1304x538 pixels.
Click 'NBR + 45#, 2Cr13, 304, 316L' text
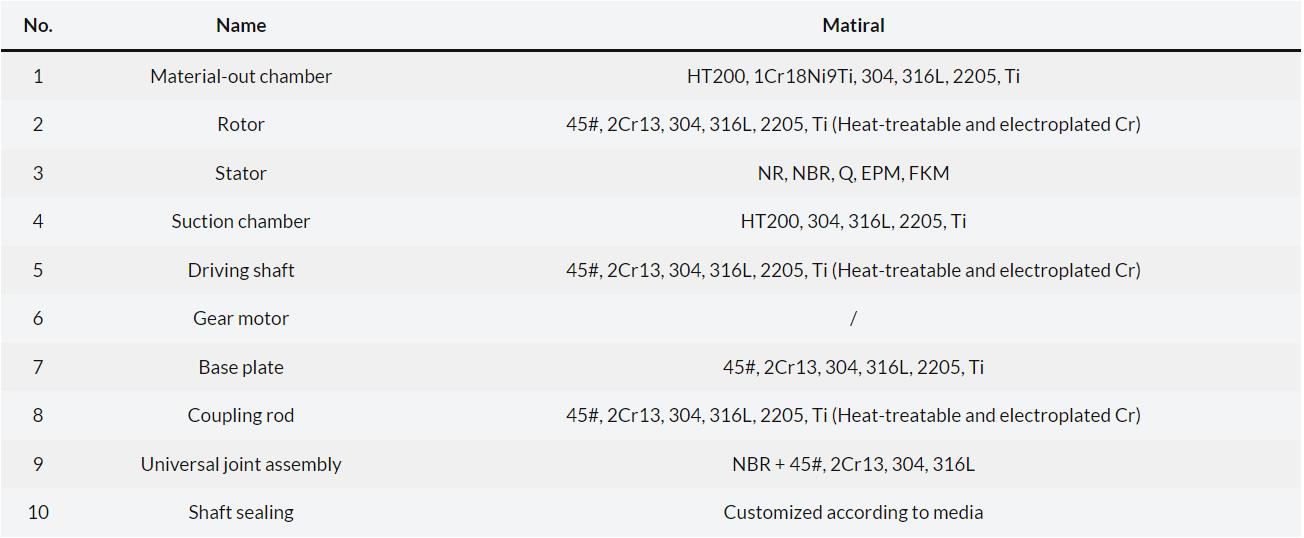pyautogui.click(x=853, y=464)
